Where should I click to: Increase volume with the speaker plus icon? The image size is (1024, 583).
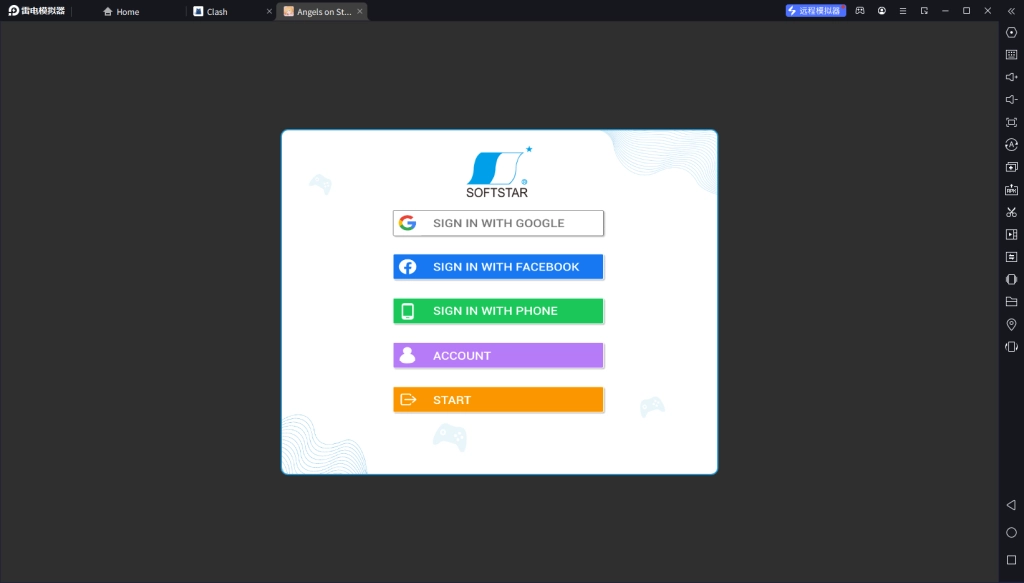click(1012, 77)
